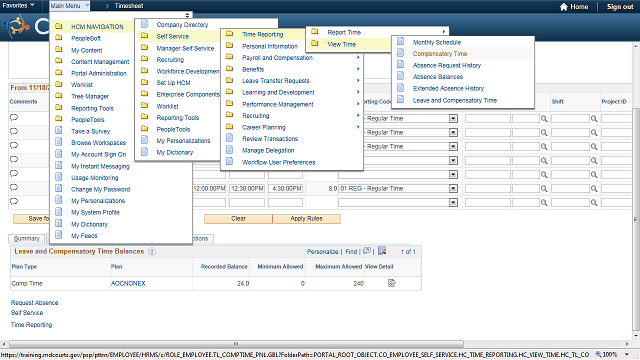The width and height of the screenshot is (640, 360).
Task: Click the Home icon in top bar
Action: tap(564, 7)
